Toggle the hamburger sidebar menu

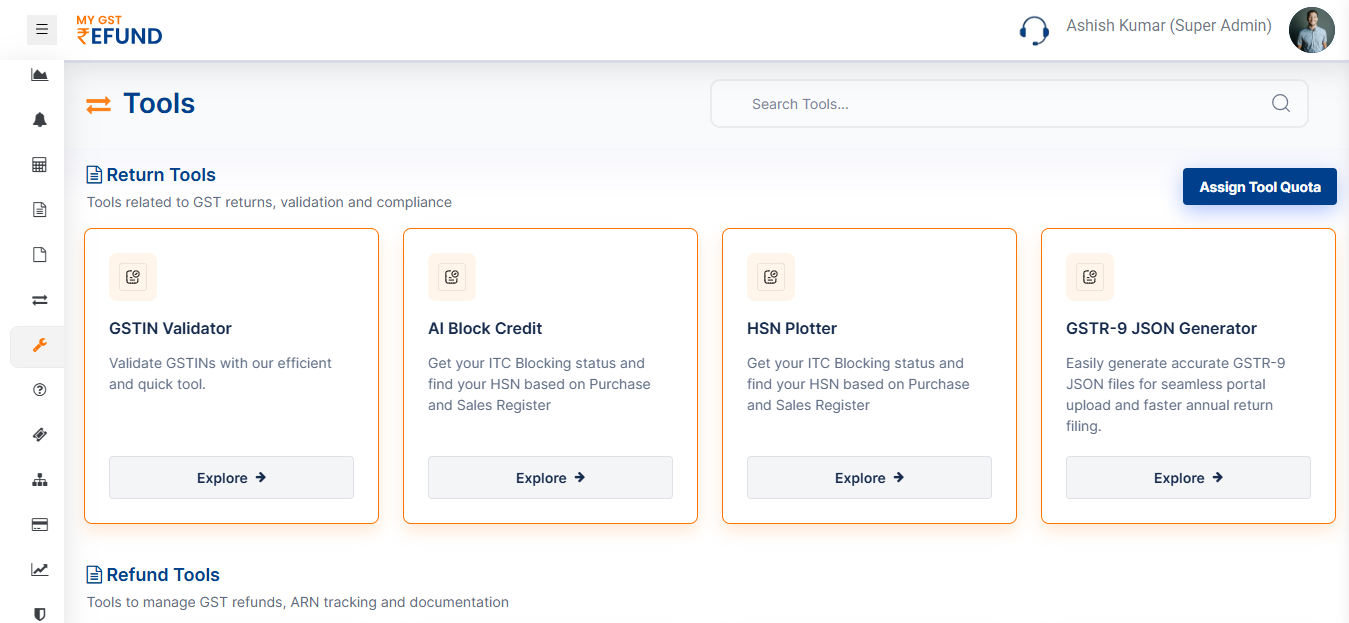tap(41, 29)
